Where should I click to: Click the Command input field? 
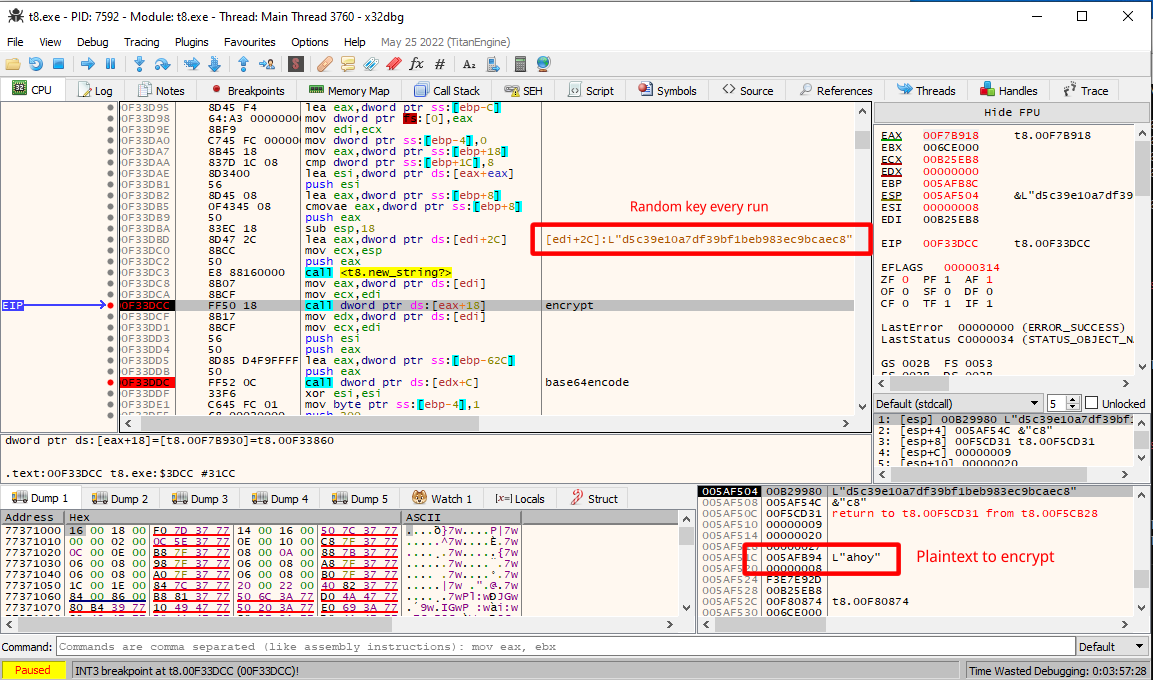pyautogui.click(x=565, y=647)
